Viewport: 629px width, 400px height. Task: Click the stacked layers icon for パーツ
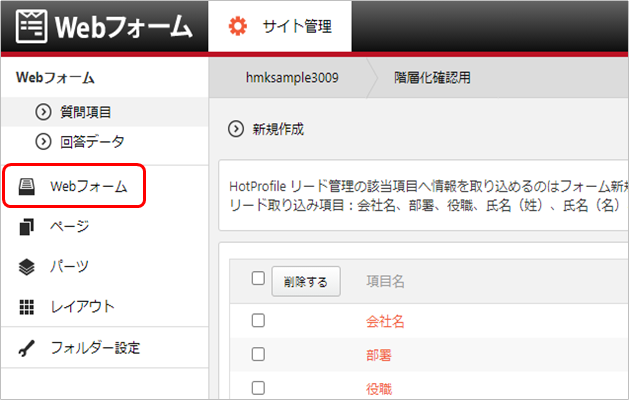pyautogui.click(x=26, y=267)
